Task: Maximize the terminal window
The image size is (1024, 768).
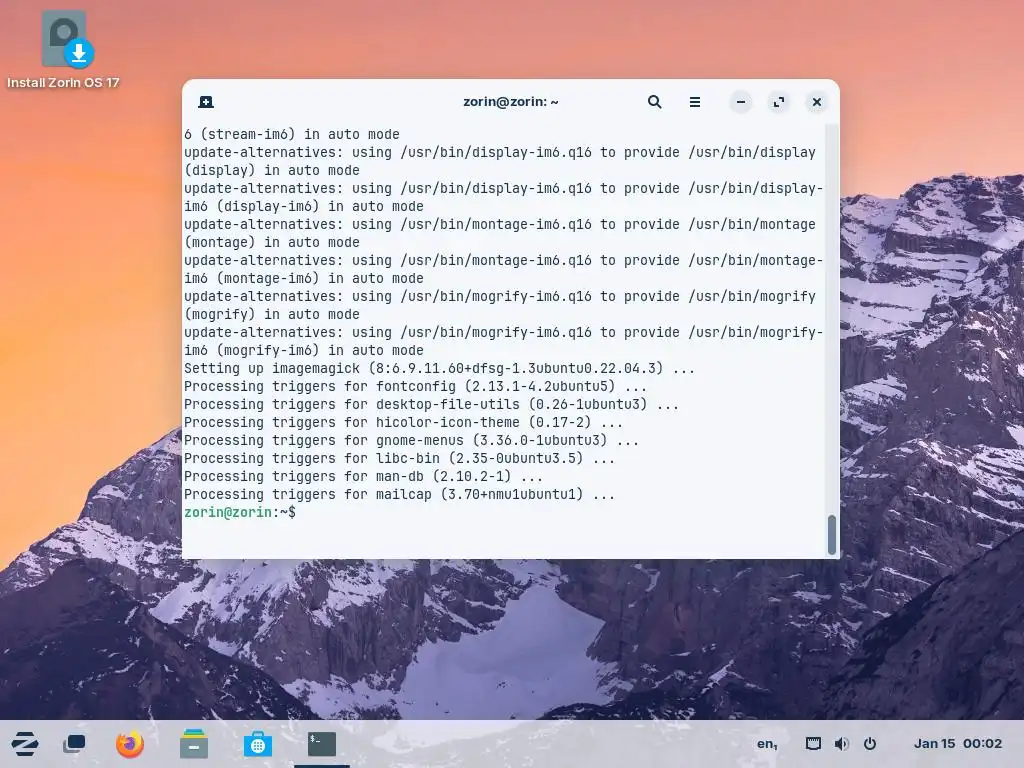Action: (x=778, y=102)
